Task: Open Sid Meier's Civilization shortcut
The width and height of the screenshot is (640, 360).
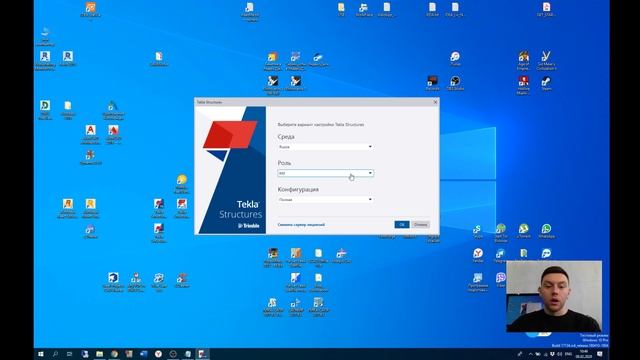Action: pyautogui.click(x=546, y=60)
